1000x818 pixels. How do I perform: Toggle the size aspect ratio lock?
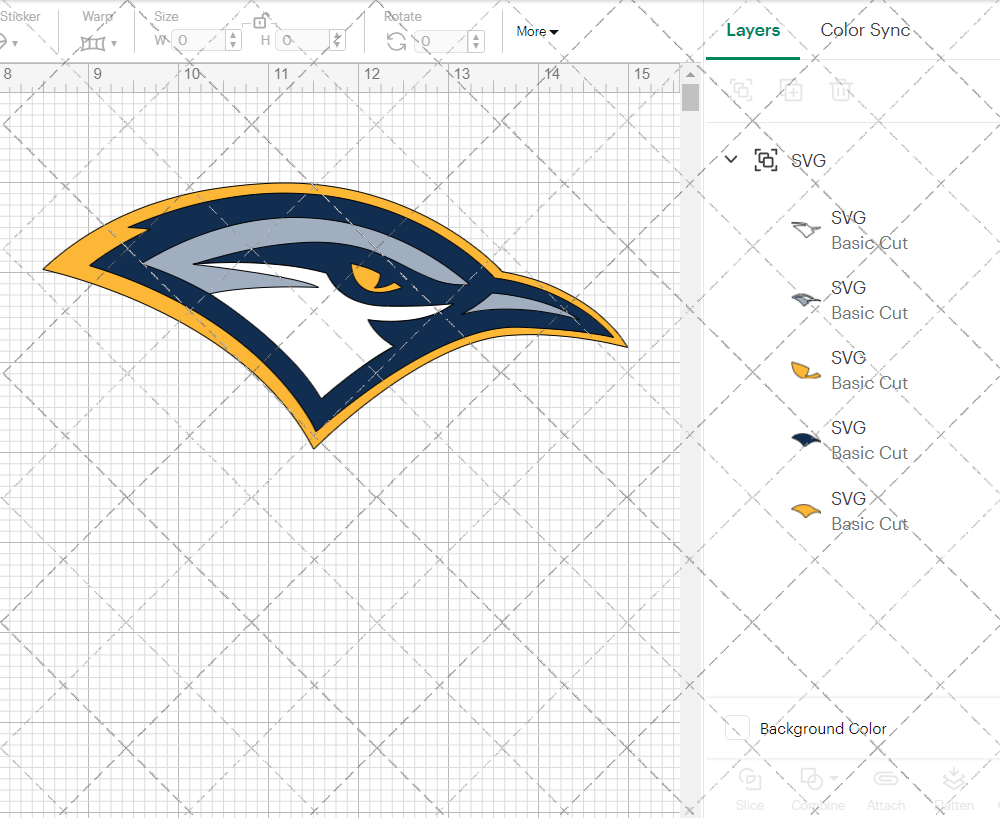click(x=262, y=19)
